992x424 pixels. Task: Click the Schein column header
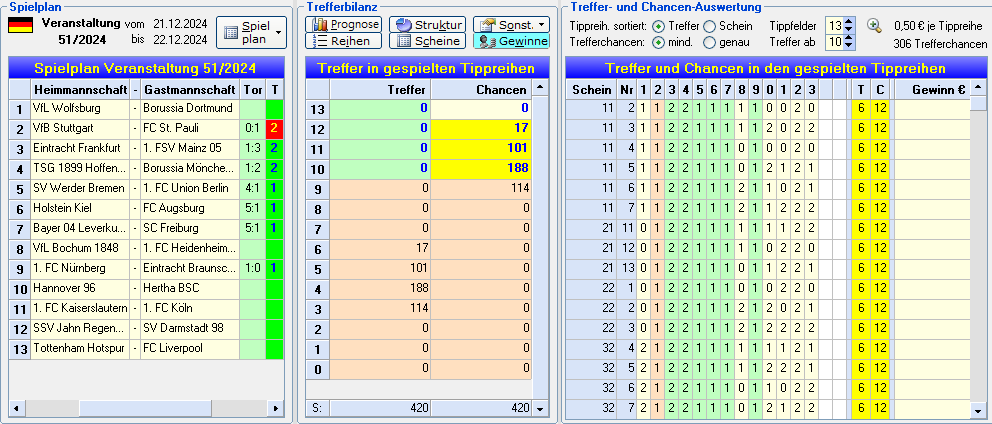(592, 90)
